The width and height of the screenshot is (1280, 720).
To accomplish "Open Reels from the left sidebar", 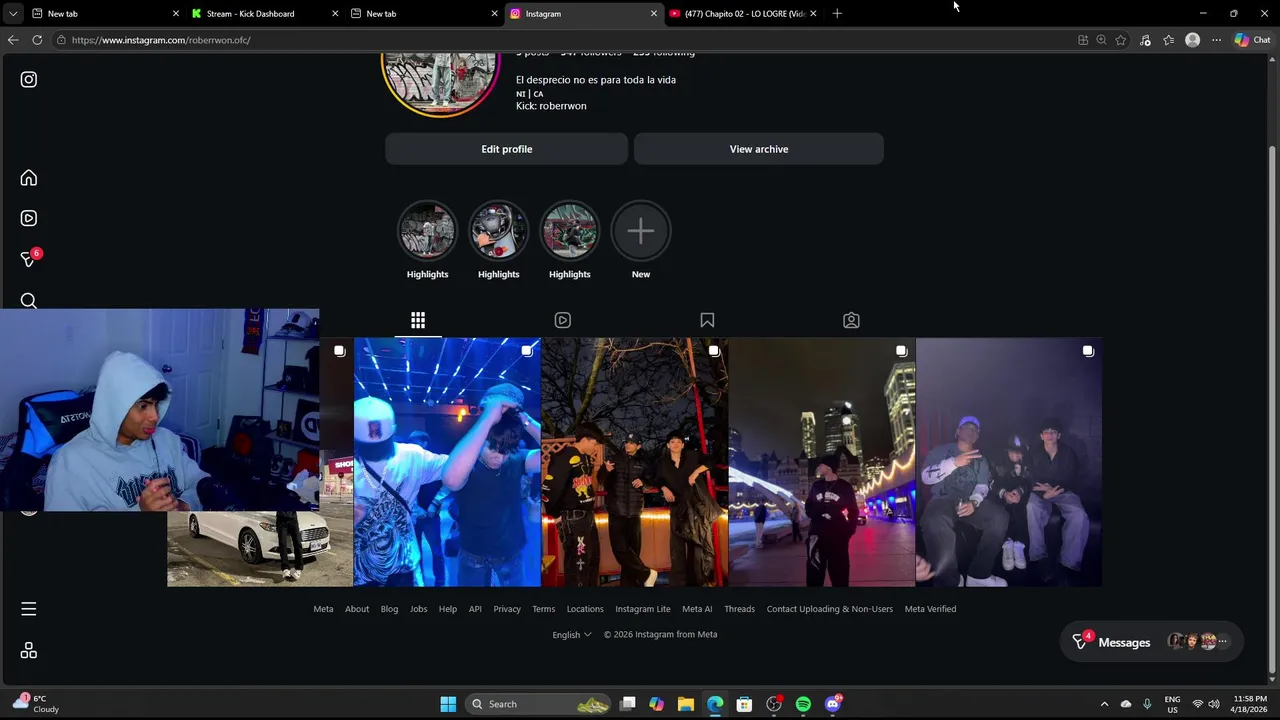I will pyautogui.click(x=29, y=218).
